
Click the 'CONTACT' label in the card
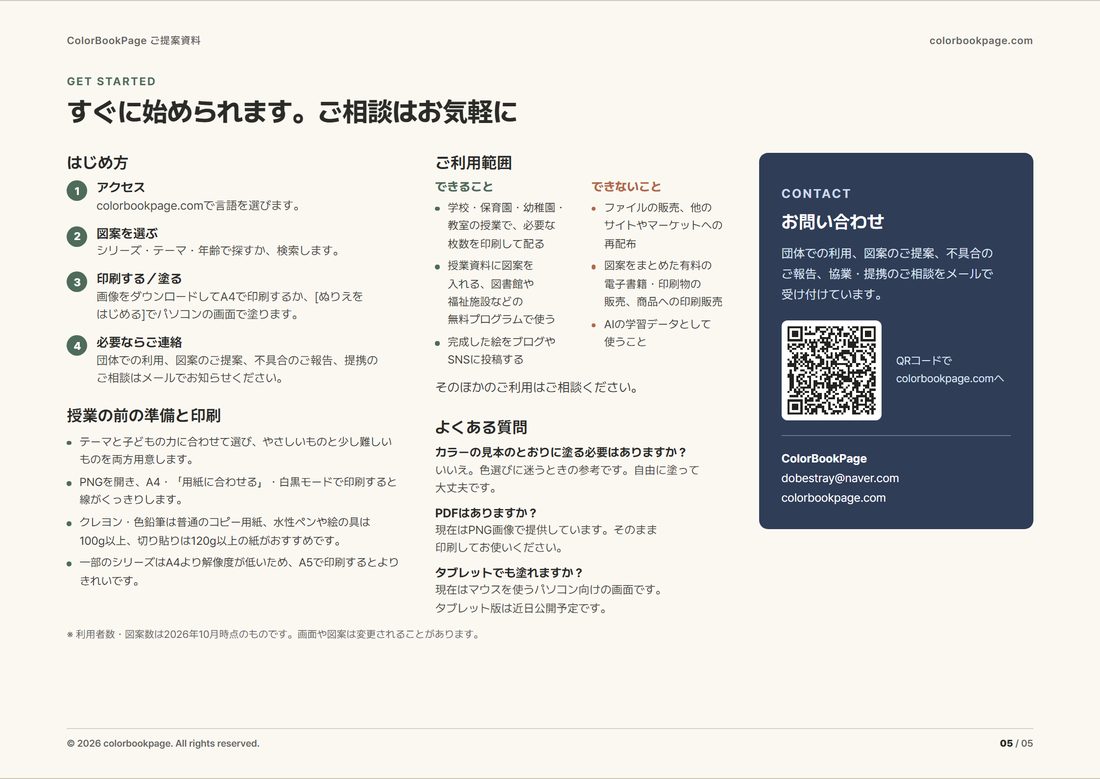[x=816, y=194]
